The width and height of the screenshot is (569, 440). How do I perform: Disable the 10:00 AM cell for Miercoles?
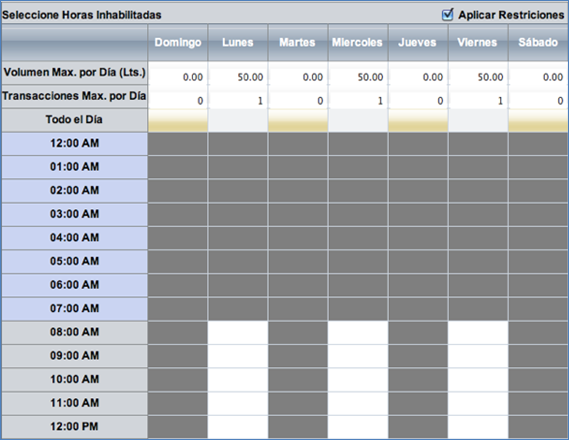click(x=358, y=380)
